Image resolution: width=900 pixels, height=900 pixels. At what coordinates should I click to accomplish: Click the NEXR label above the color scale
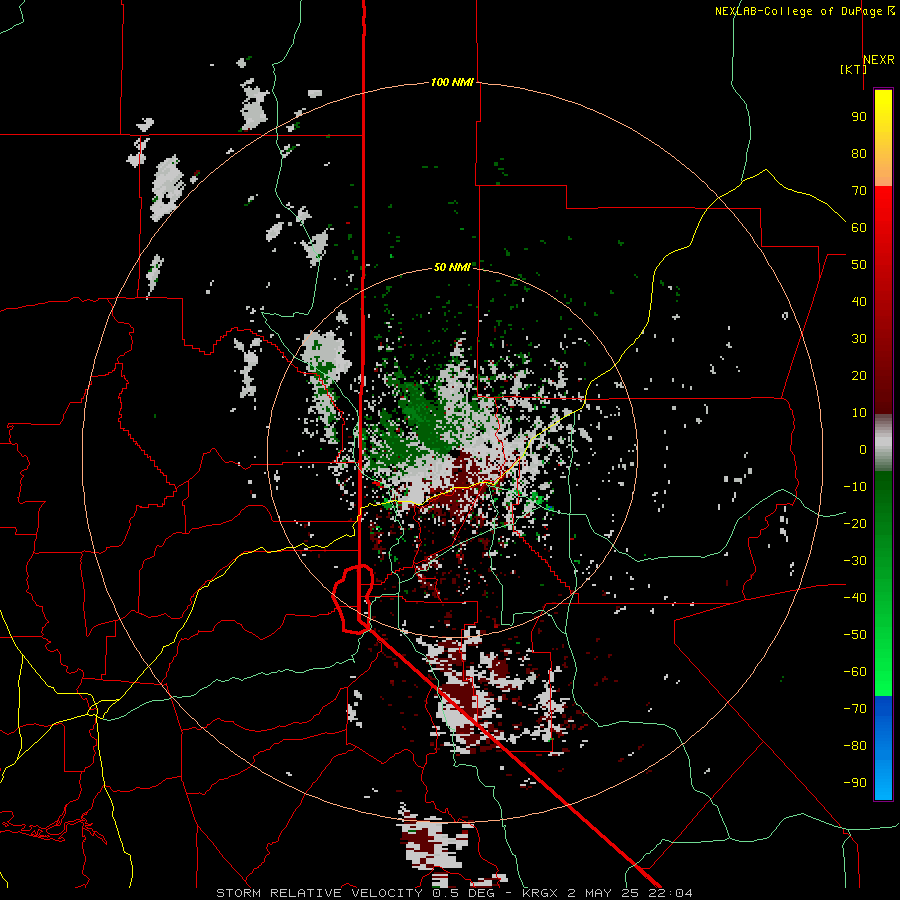pyautogui.click(x=879, y=60)
